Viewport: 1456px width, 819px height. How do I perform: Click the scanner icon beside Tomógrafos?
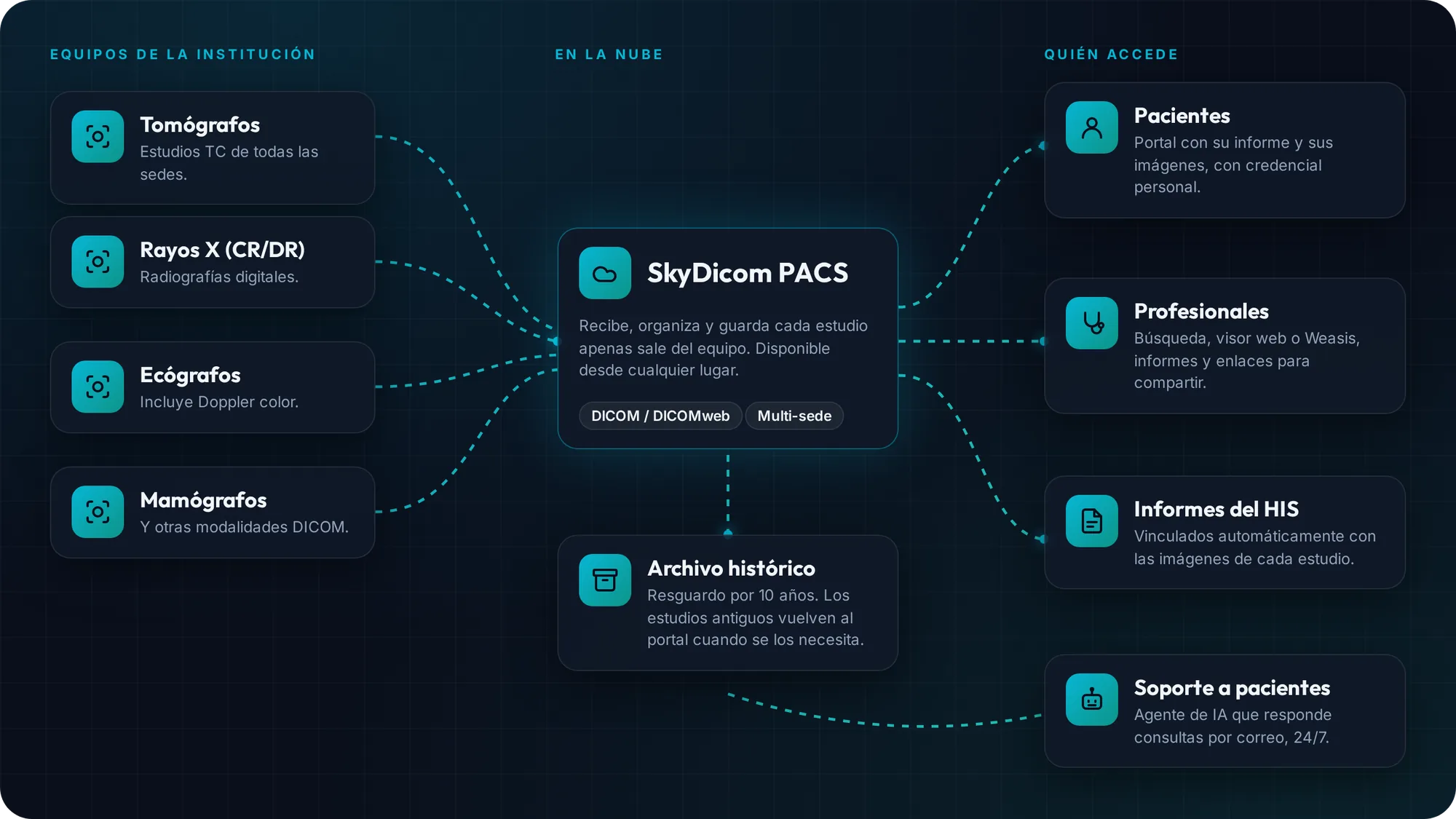[98, 136]
